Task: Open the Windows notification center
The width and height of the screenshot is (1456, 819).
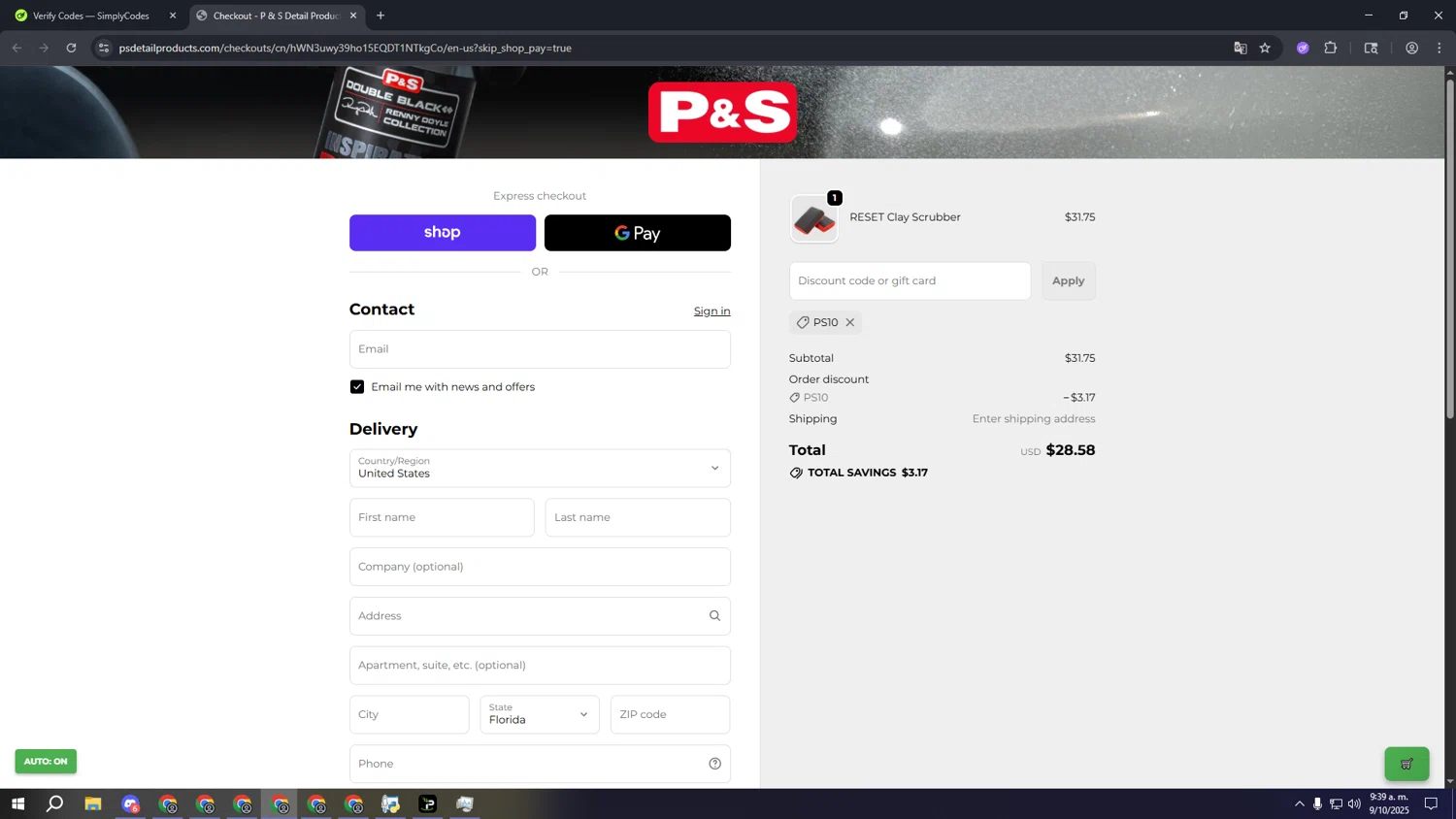Action: 1431,803
